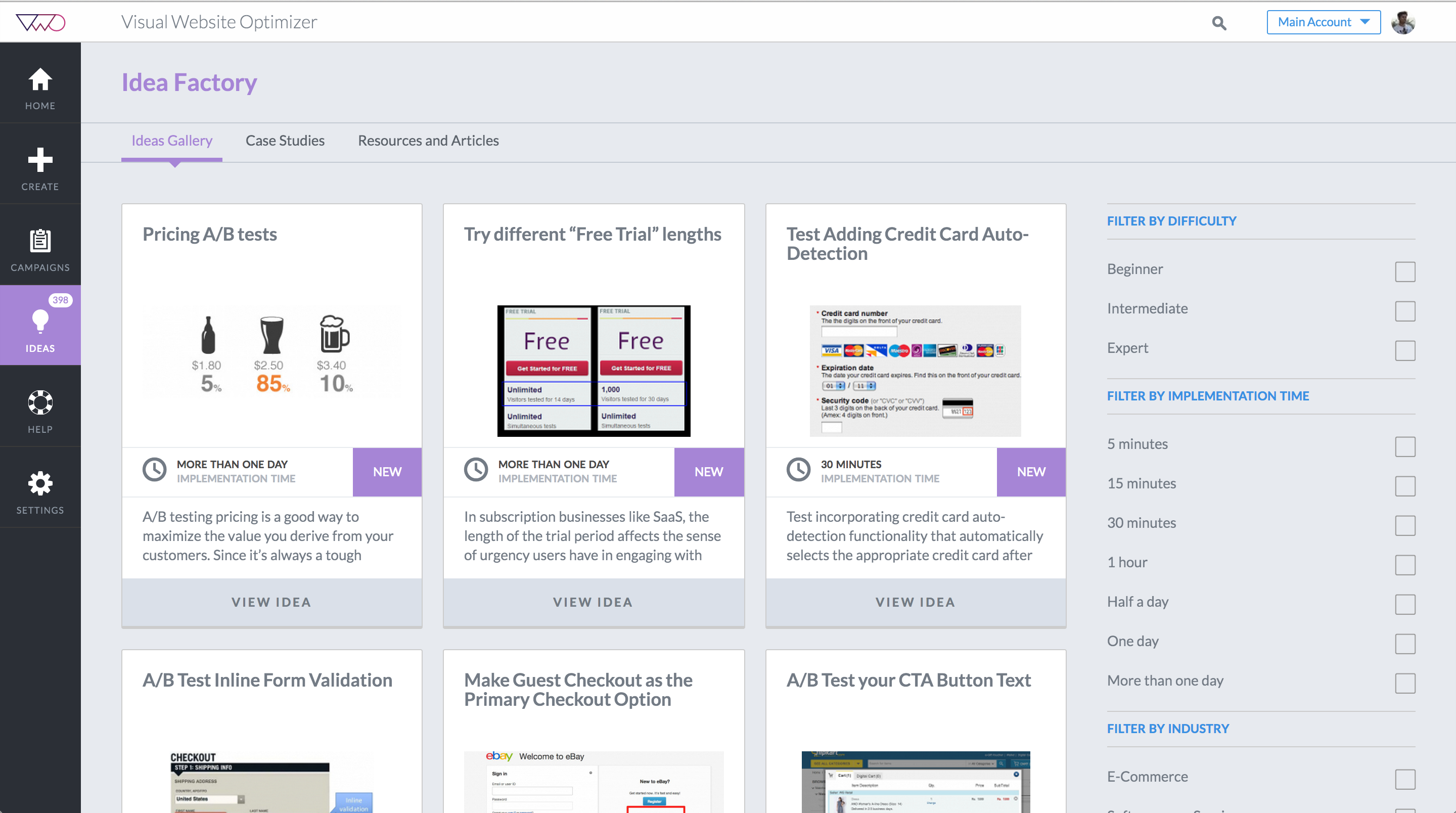Click clock icon on Credit Card card

[798, 470]
